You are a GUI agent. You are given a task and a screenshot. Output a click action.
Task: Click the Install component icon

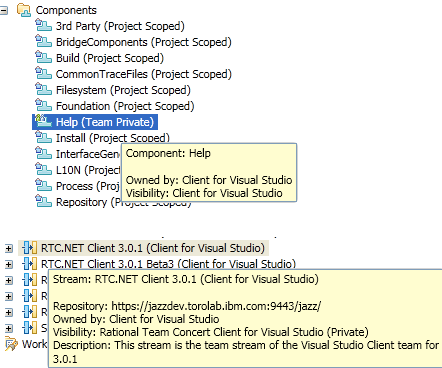43,137
